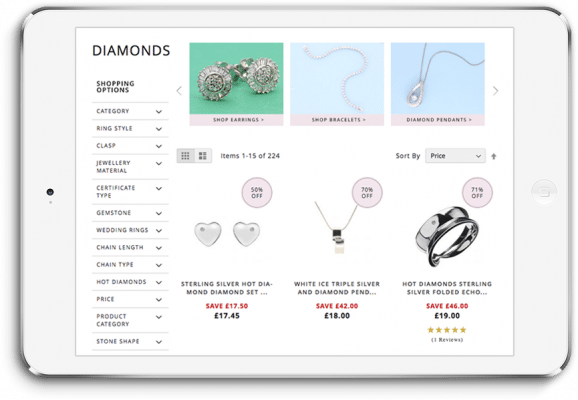Viewport: 578px width, 400px height.
Task: Open the Shop Earrings link
Action: [236, 120]
